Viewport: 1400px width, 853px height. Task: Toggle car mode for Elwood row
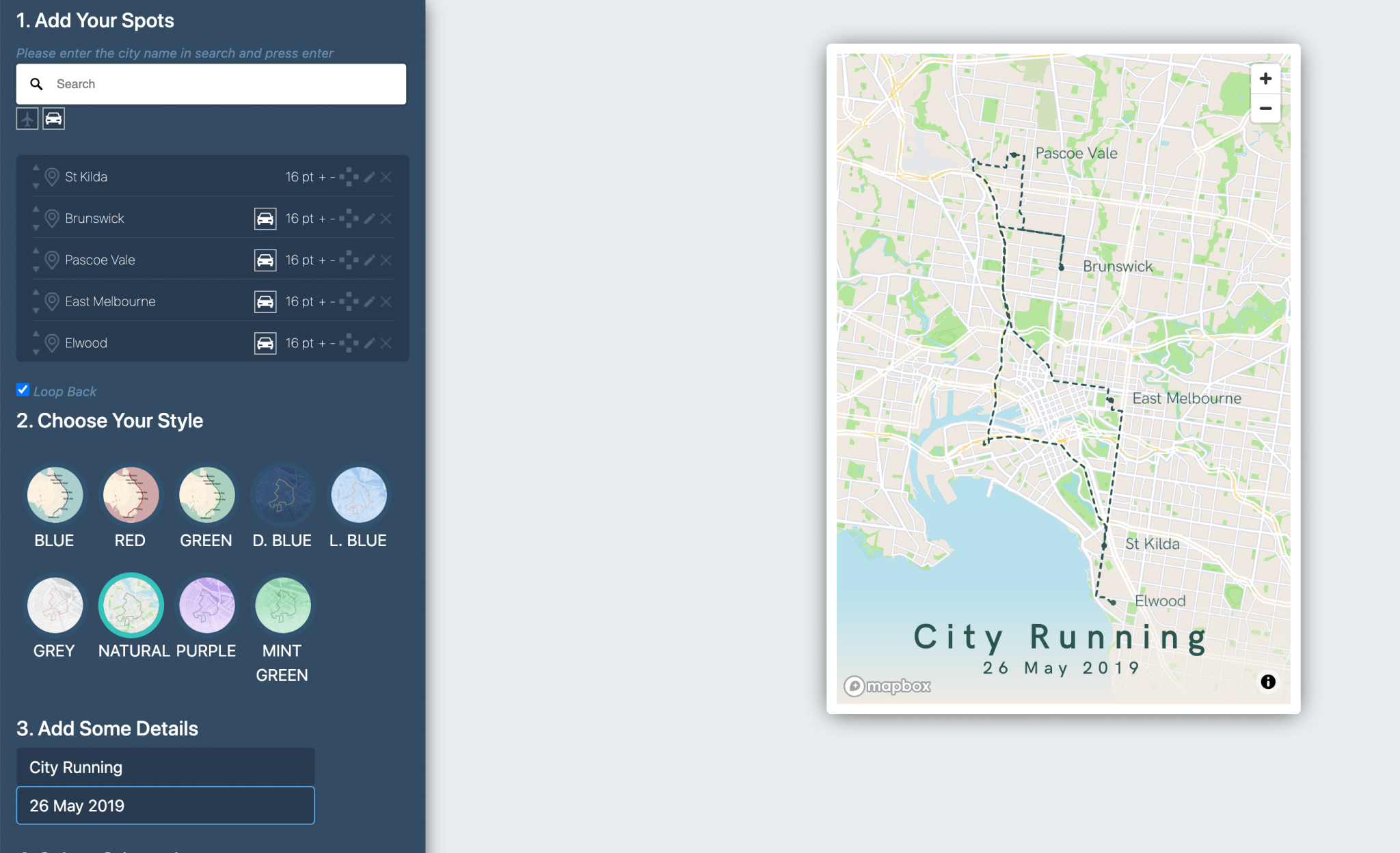pyautogui.click(x=265, y=343)
